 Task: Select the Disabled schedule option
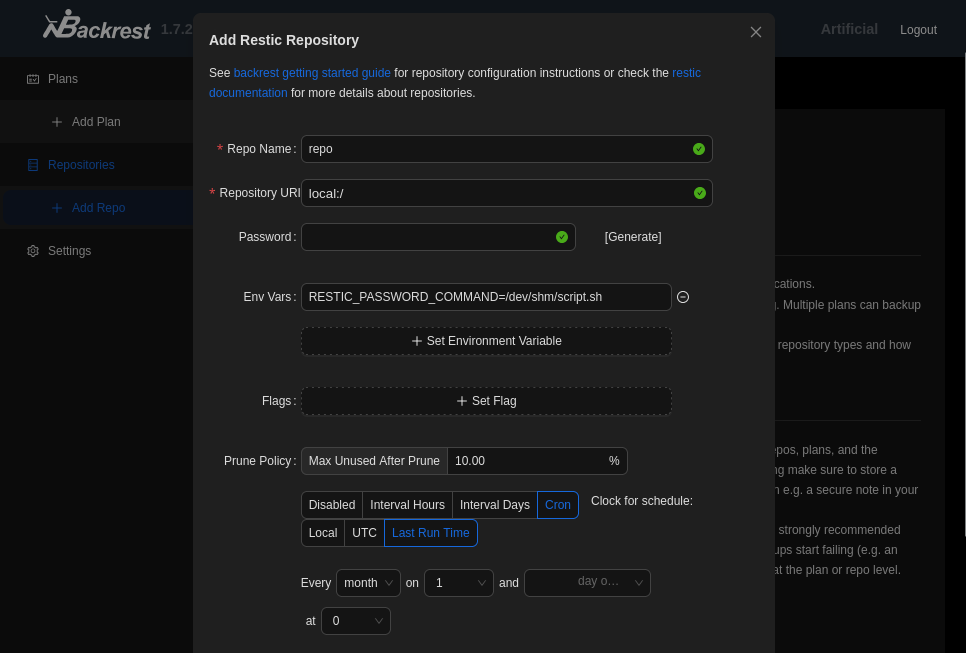(x=332, y=505)
